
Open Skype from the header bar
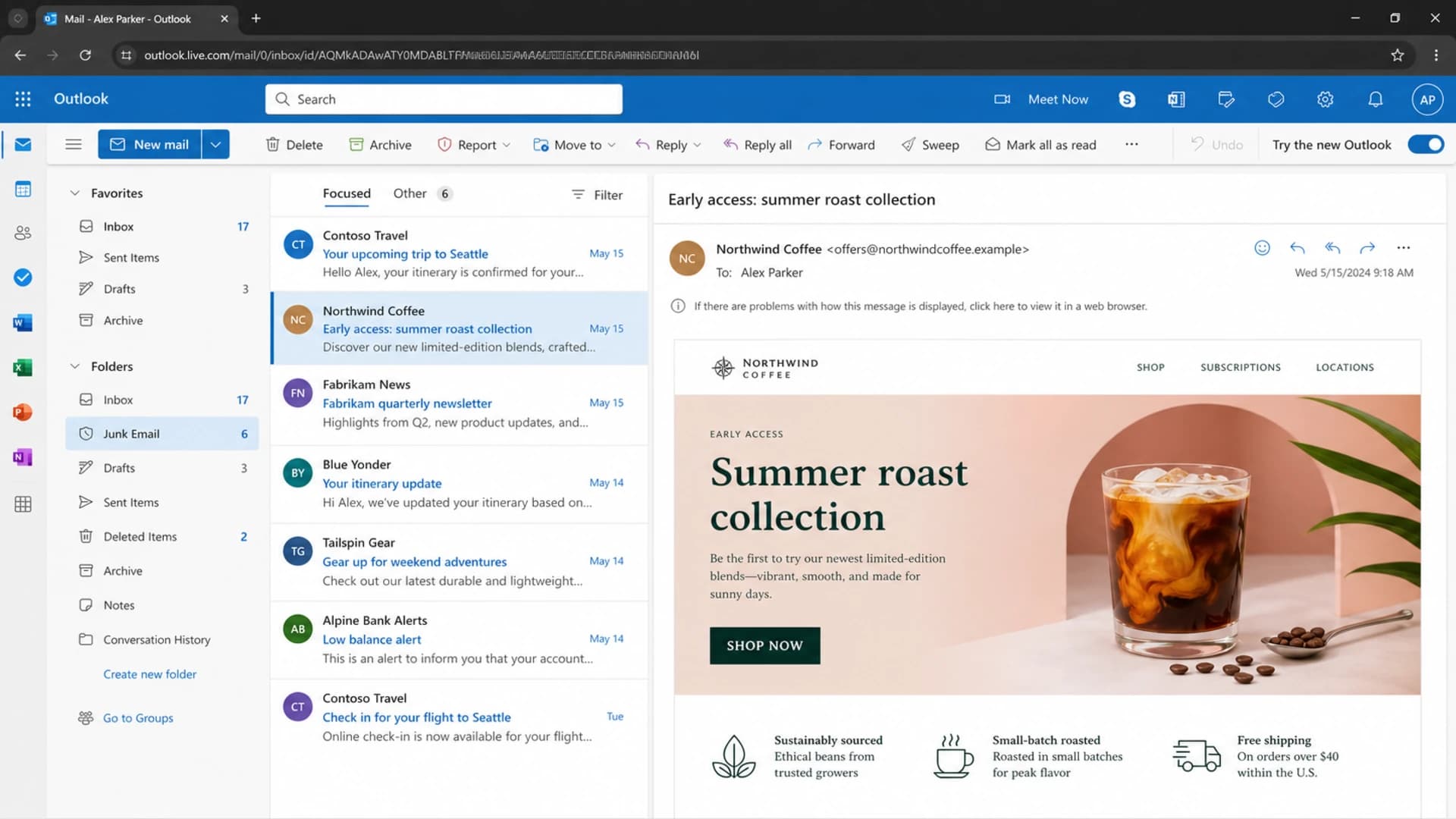1127,99
